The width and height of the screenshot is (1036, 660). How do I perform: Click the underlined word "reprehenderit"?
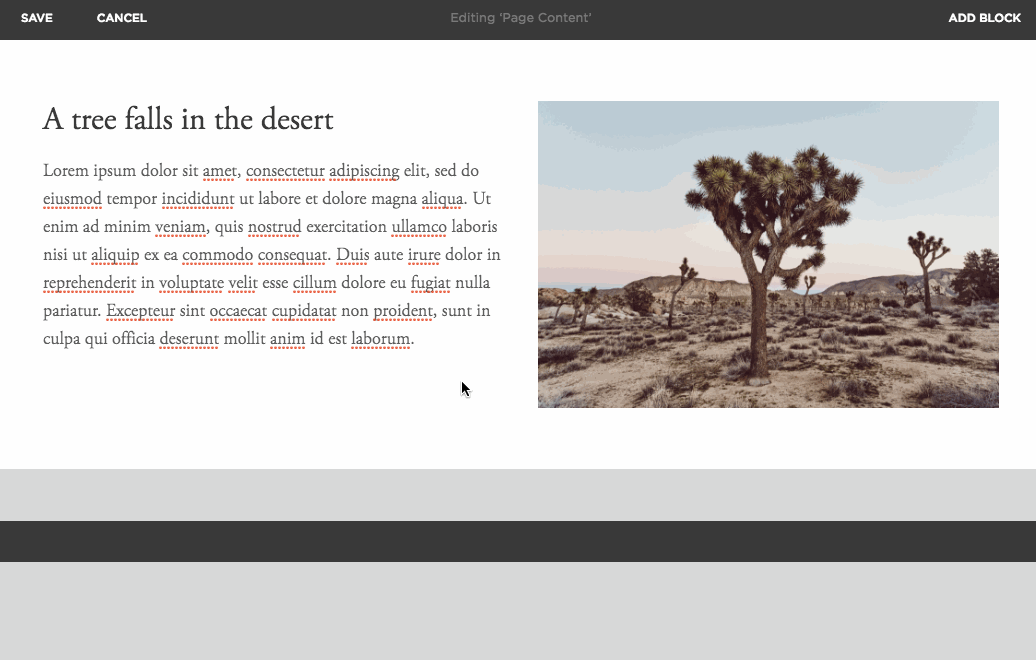point(89,283)
